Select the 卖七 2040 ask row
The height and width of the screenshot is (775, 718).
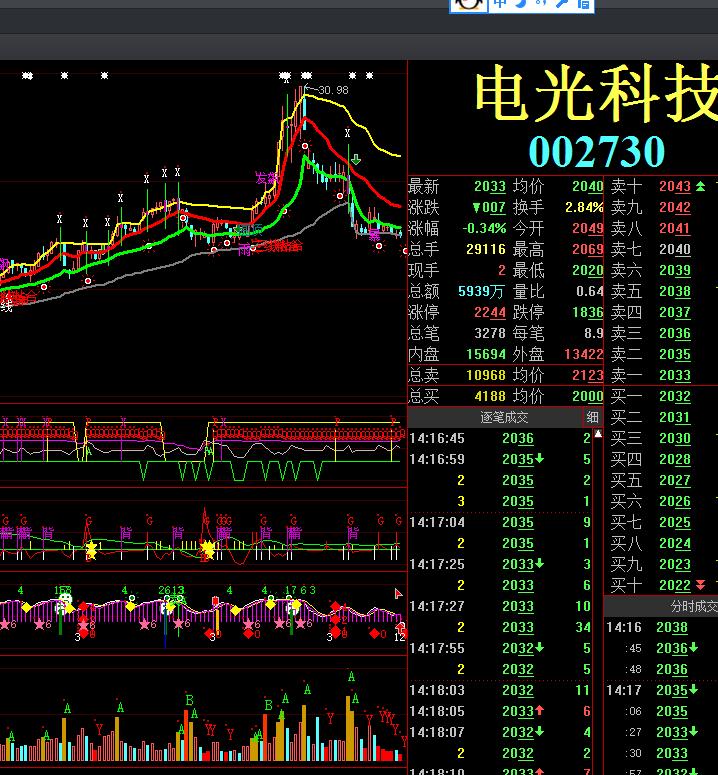point(662,249)
